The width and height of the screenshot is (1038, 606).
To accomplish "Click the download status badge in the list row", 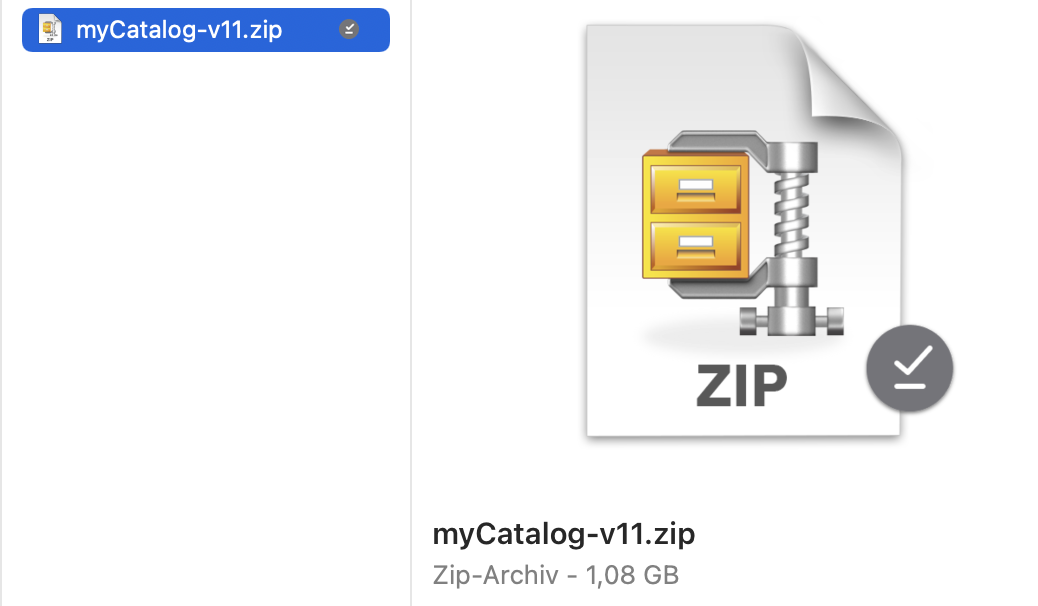I will coord(349,29).
